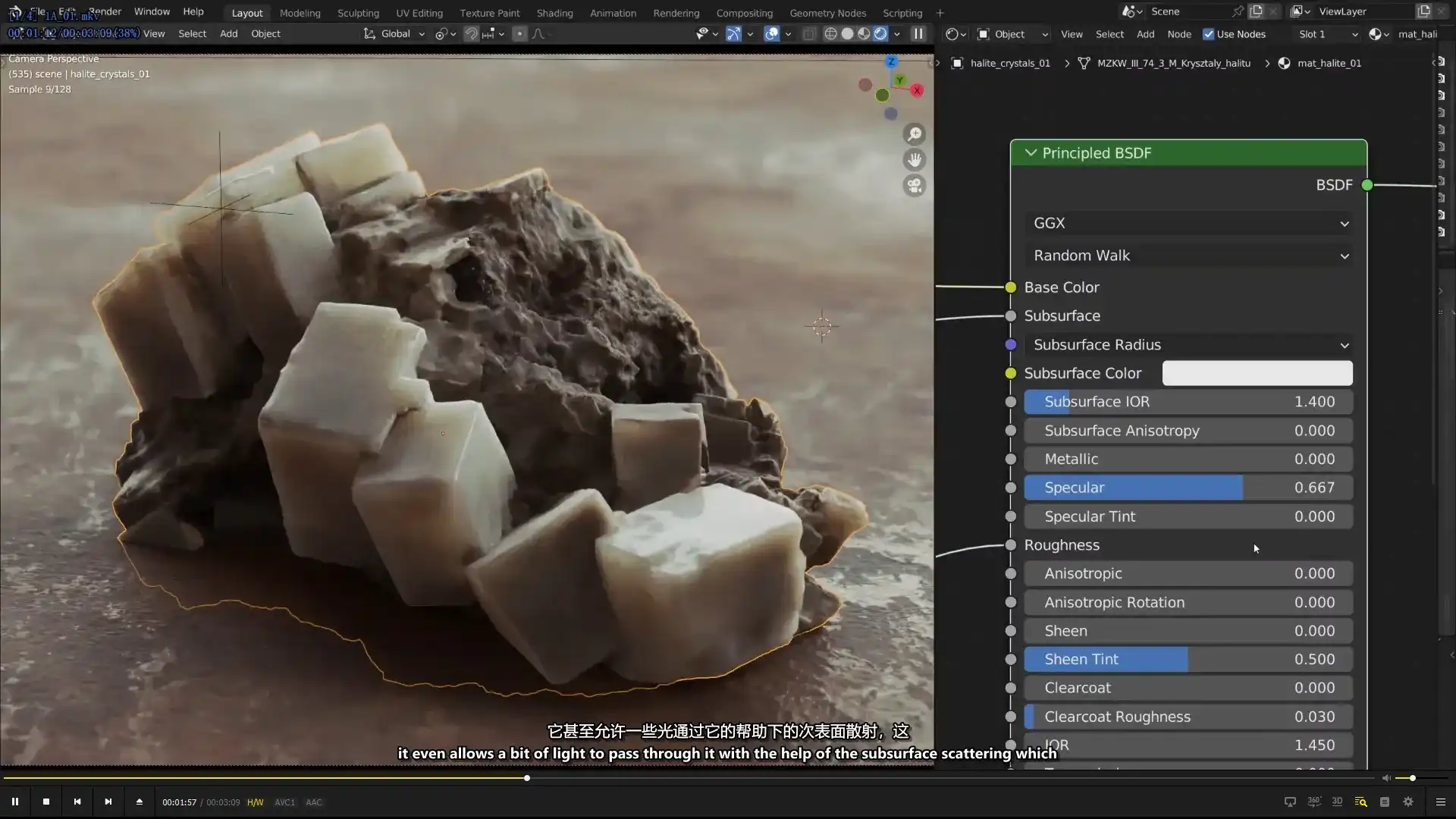Viewport: 1456px width, 819px height.
Task: Click the Subsurface Color white swatch
Action: click(x=1257, y=373)
